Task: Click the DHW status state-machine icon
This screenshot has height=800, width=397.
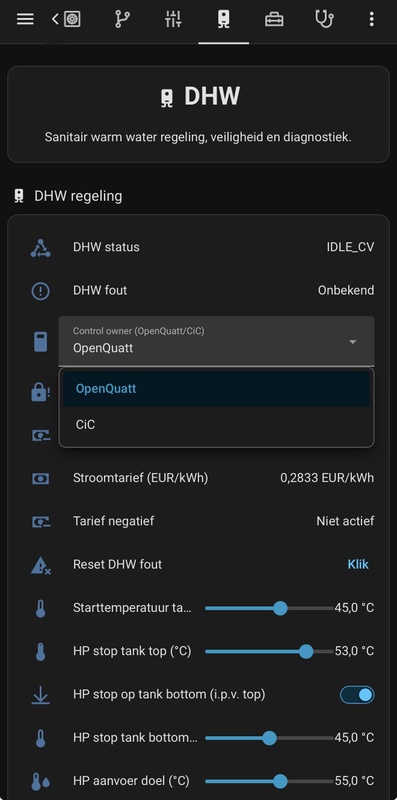Action: tap(40, 247)
